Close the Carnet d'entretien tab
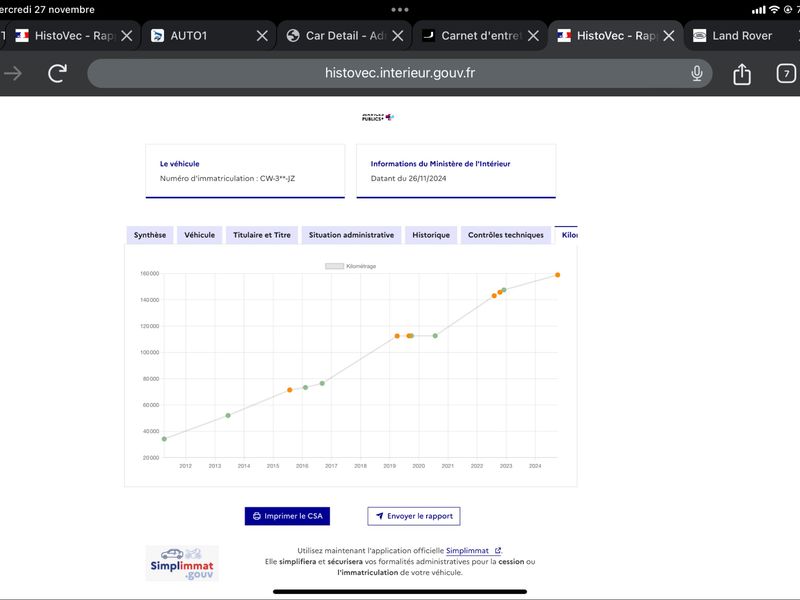The width and height of the screenshot is (800, 600). tap(533, 36)
